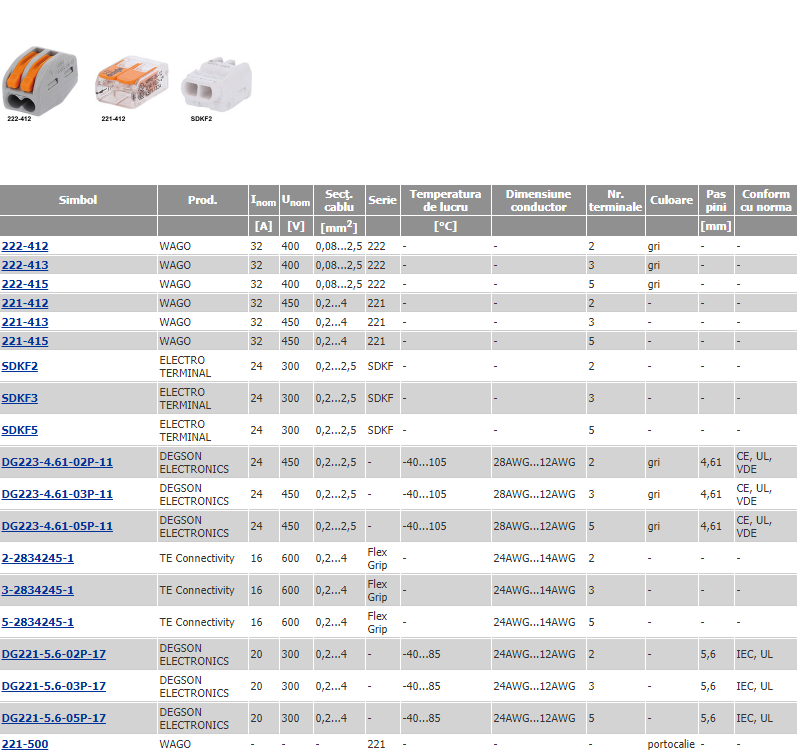Open product link DG223-4.61-03P-11
Viewport: 797px width, 752px height.
pyautogui.click(x=57, y=494)
